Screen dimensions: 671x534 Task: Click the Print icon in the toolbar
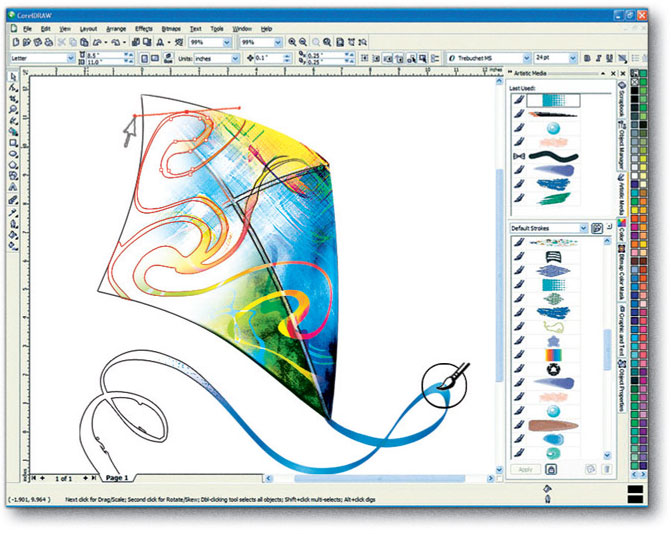pyautogui.click(x=49, y=42)
